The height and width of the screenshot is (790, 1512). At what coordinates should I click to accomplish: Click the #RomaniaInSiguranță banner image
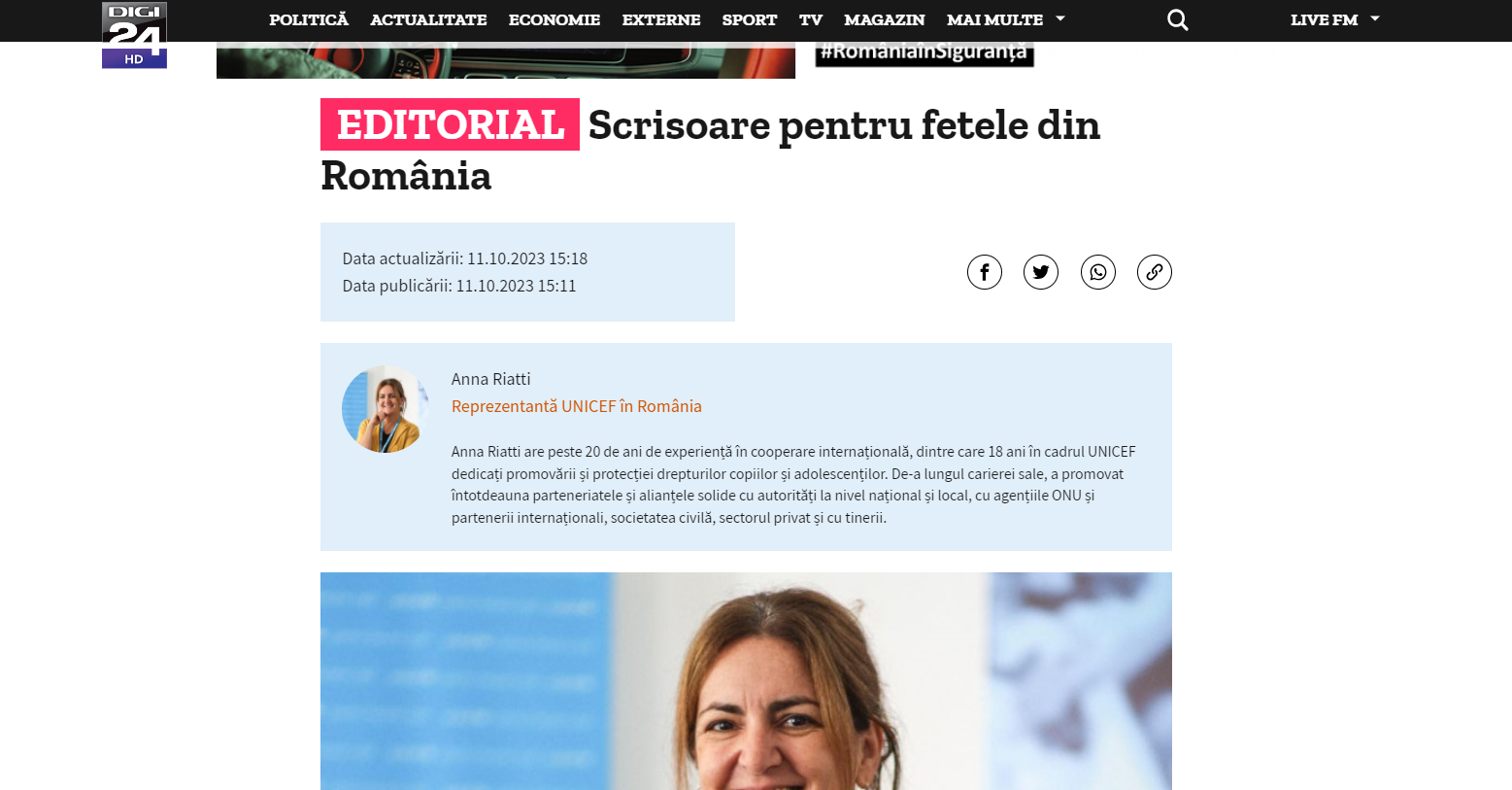pos(924,53)
